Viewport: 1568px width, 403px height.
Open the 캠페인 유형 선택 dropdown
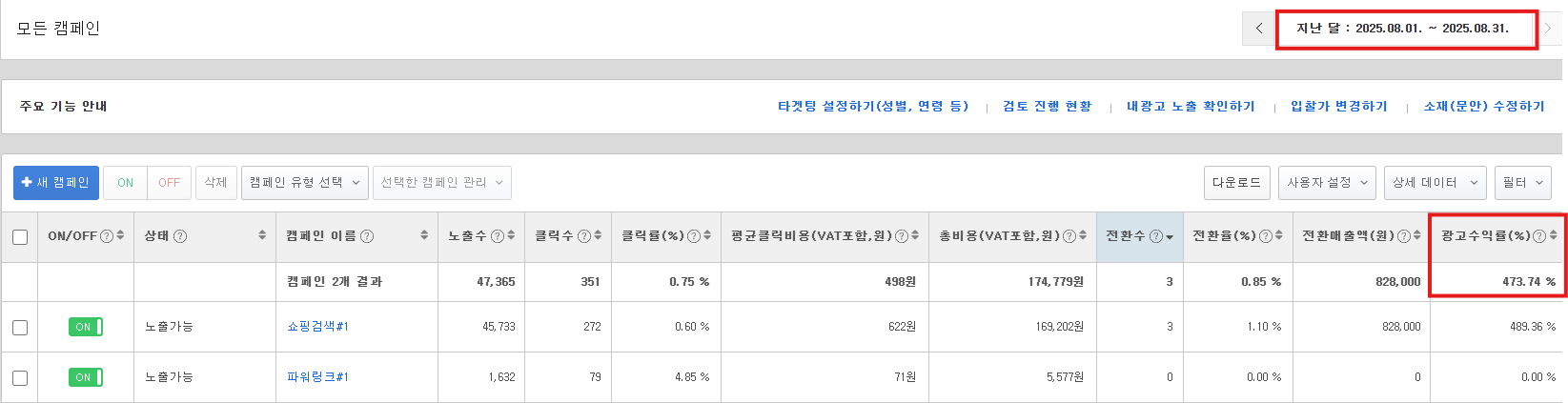(305, 182)
